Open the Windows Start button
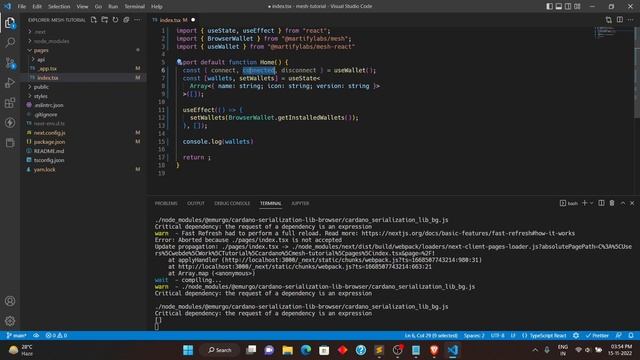The image size is (640, 360). (x=188, y=350)
